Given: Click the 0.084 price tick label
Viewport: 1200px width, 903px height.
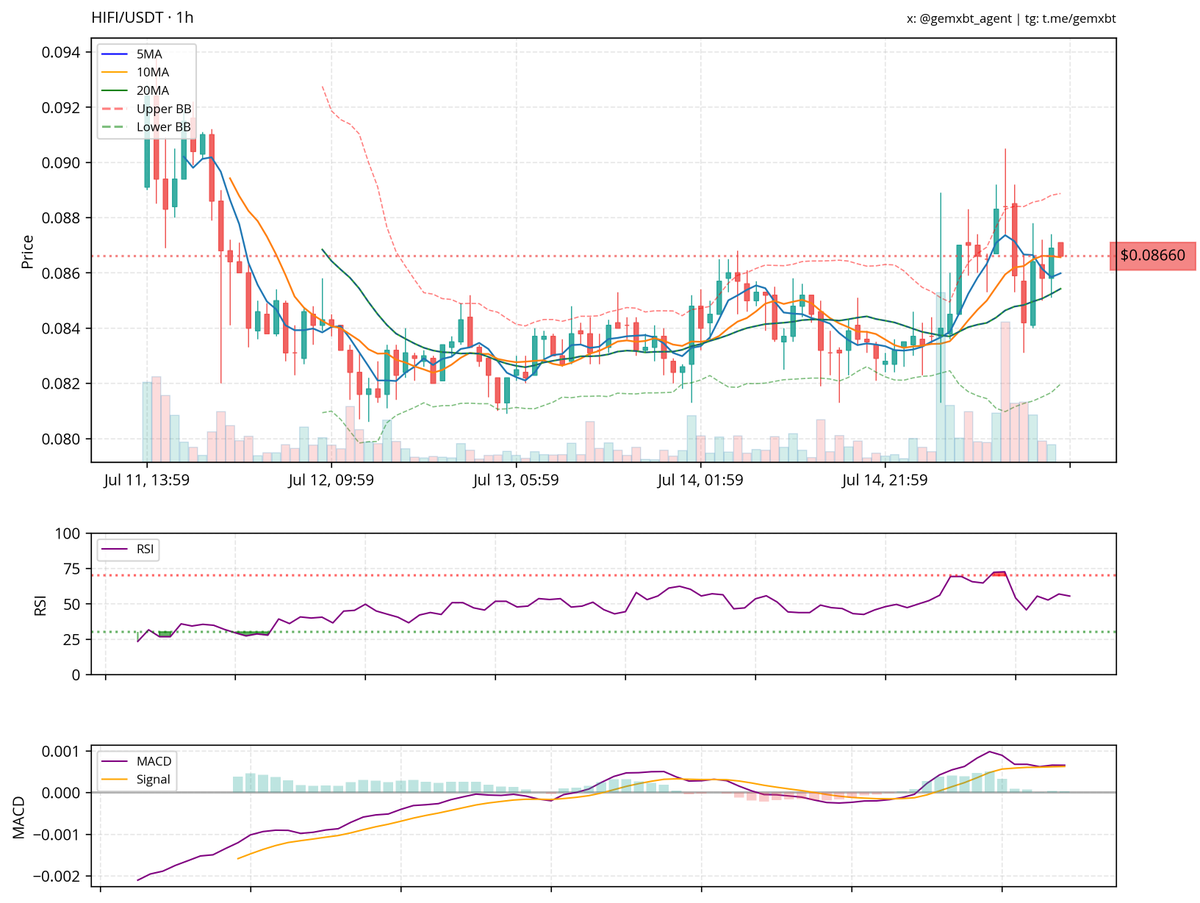Looking at the screenshot, I should tap(61, 329).
